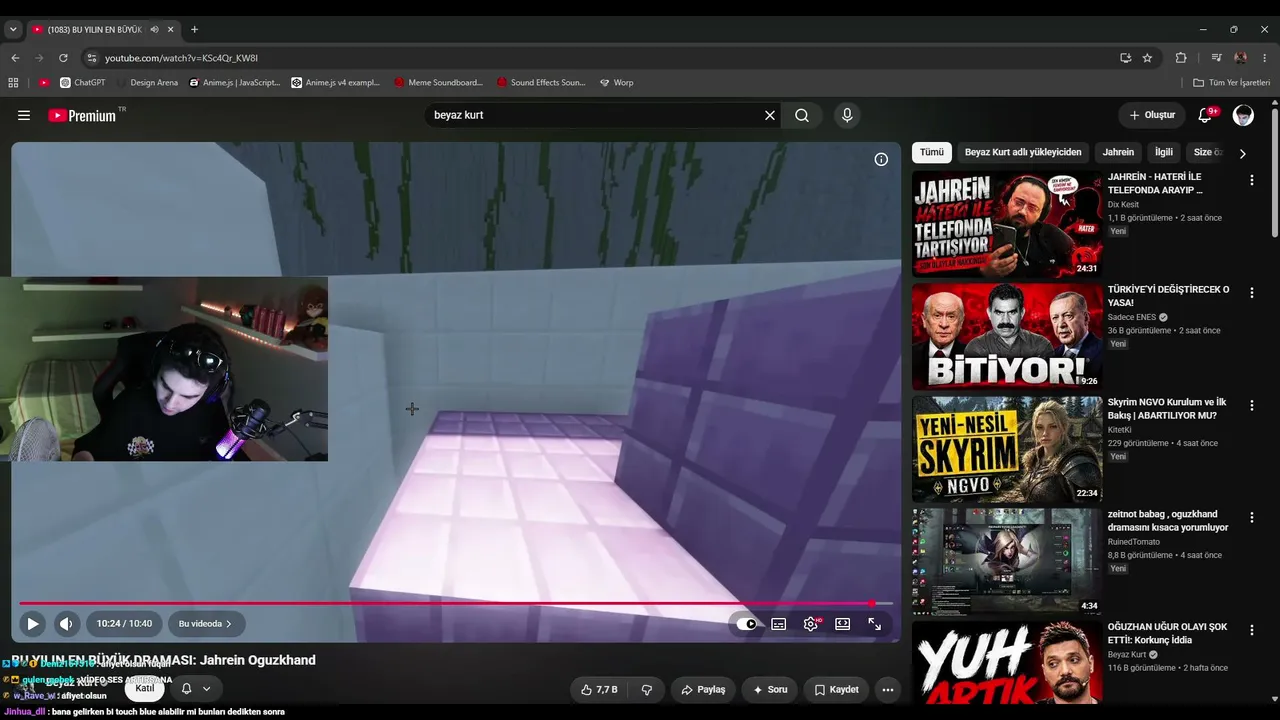Click the Oluştur create button
1280x720 pixels.
(x=1152, y=115)
